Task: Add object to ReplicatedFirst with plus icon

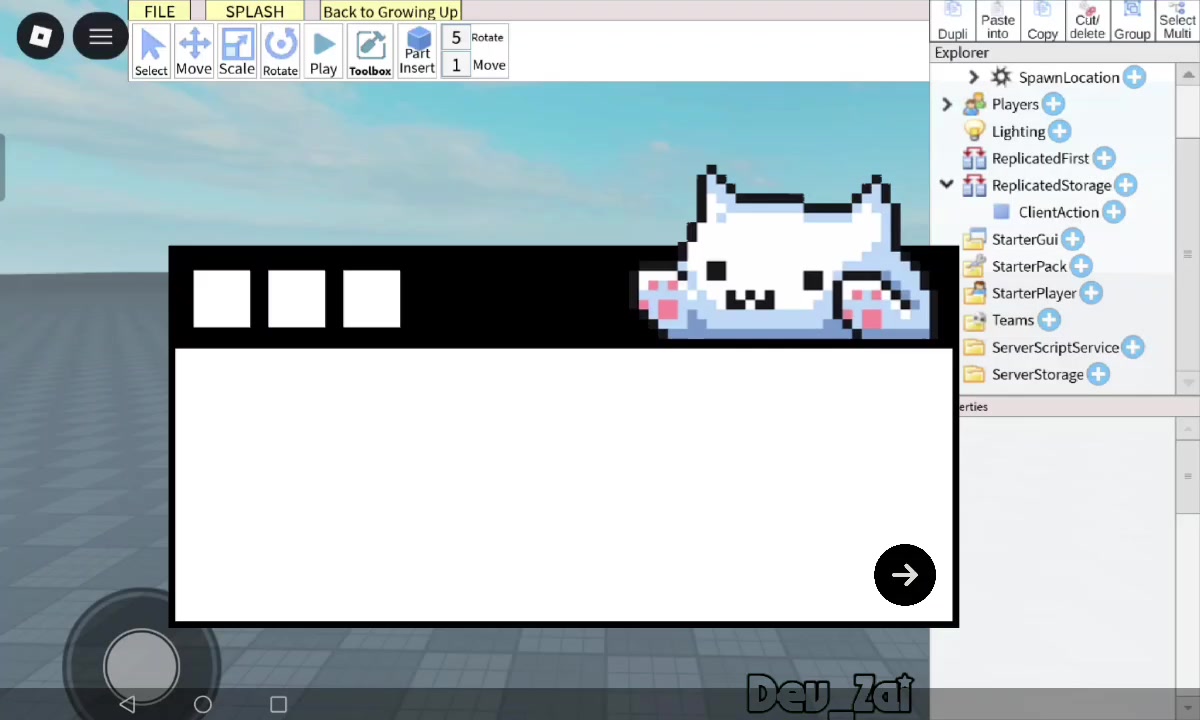Action: pyautogui.click(x=1104, y=158)
